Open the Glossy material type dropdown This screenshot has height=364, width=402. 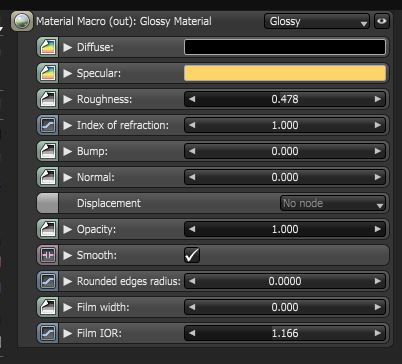coord(317,21)
